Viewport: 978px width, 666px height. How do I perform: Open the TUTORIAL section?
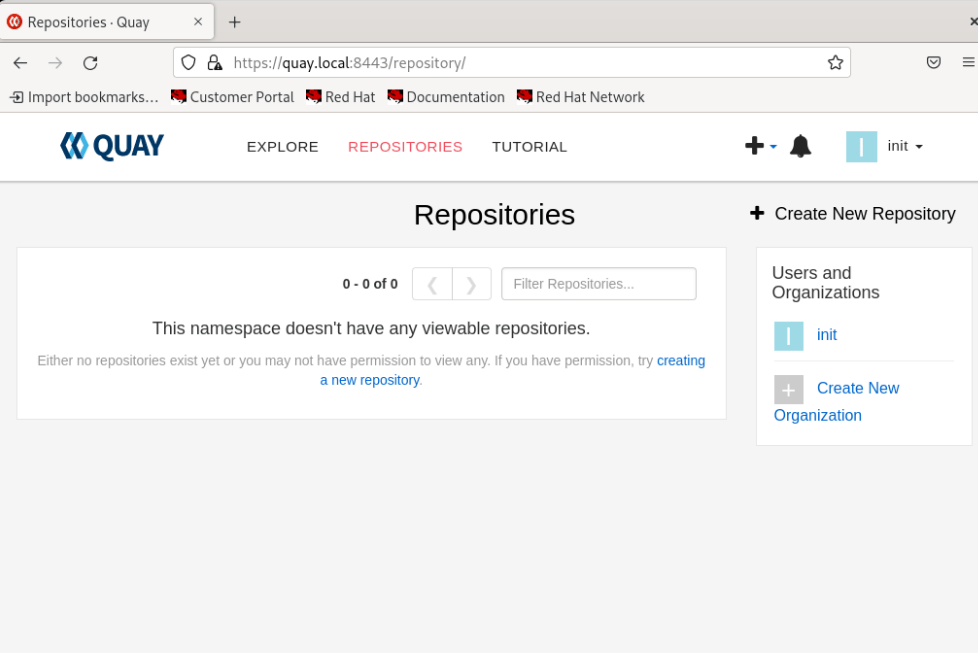tap(529, 146)
